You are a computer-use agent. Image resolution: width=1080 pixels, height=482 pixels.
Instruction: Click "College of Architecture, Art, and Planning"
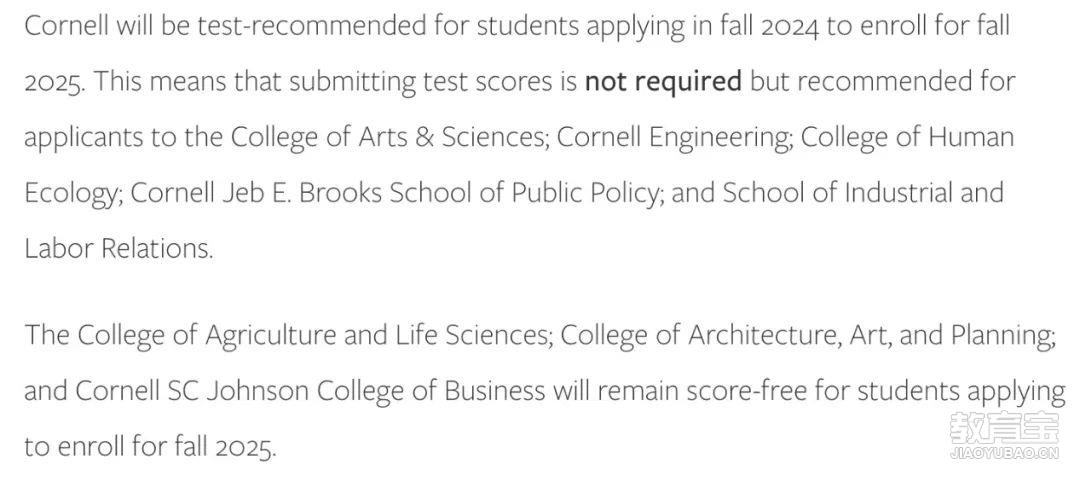pyautogui.click(x=809, y=335)
